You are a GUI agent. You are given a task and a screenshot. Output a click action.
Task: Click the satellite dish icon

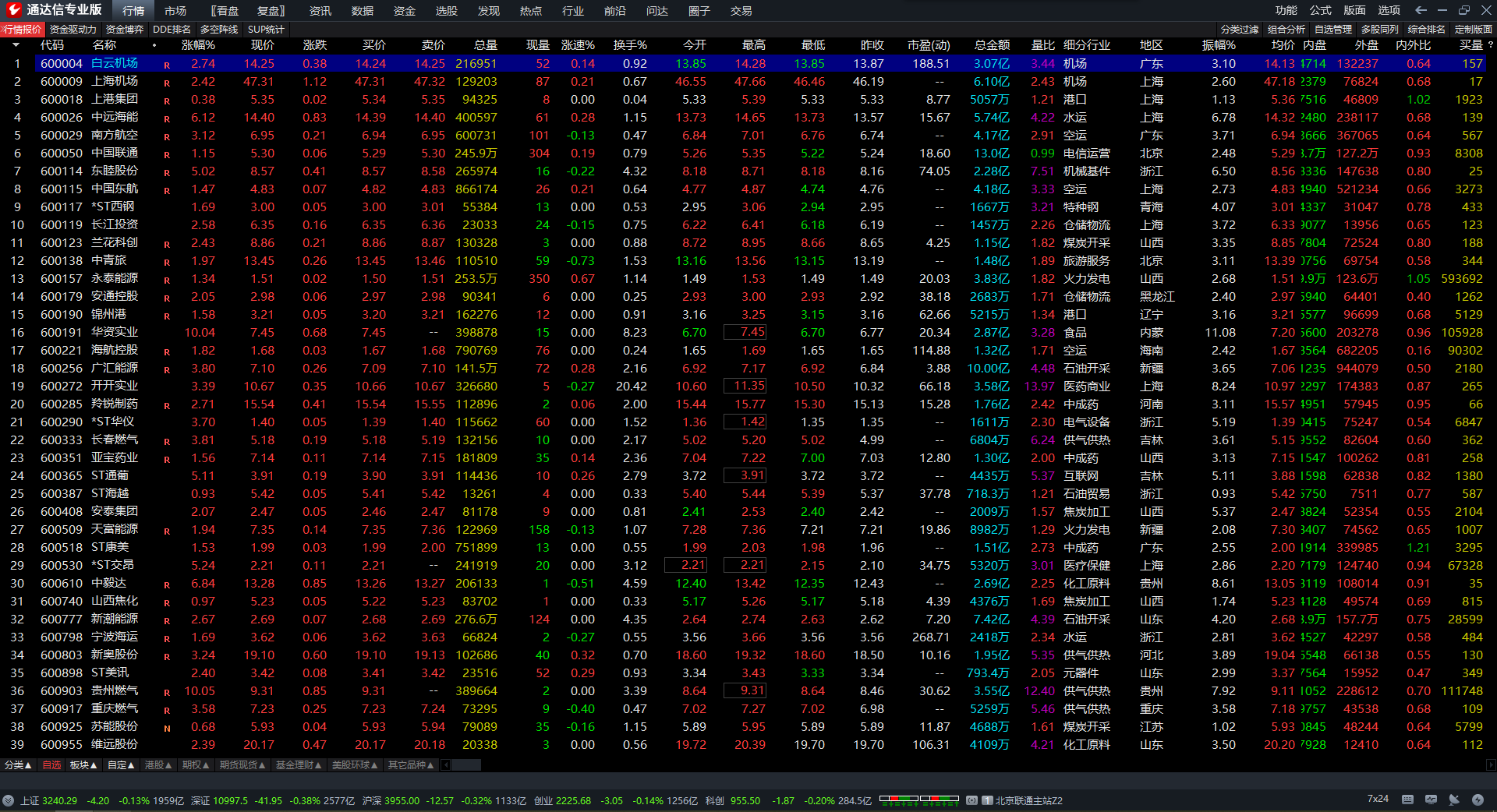click(x=1454, y=800)
